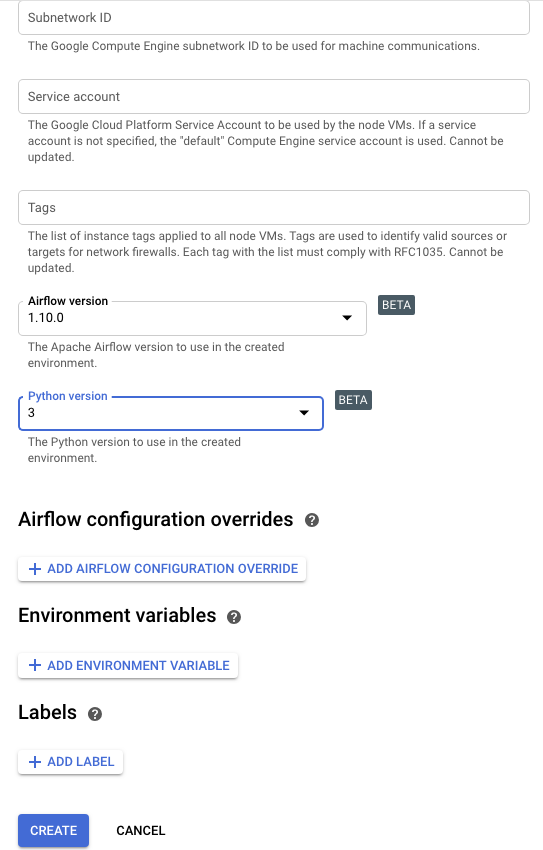The image size is (543, 850).
Task: Click Add Airflow Configuration Override button
Action: pyautogui.click(x=162, y=569)
